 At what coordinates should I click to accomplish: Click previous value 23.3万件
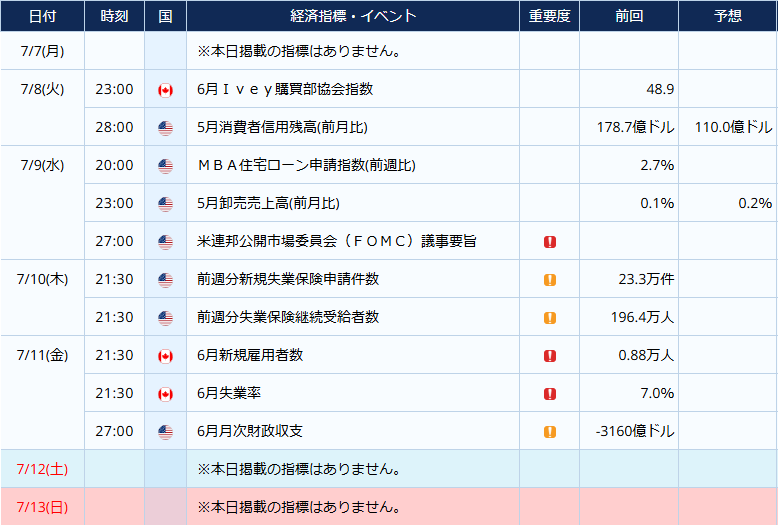click(x=646, y=279)
